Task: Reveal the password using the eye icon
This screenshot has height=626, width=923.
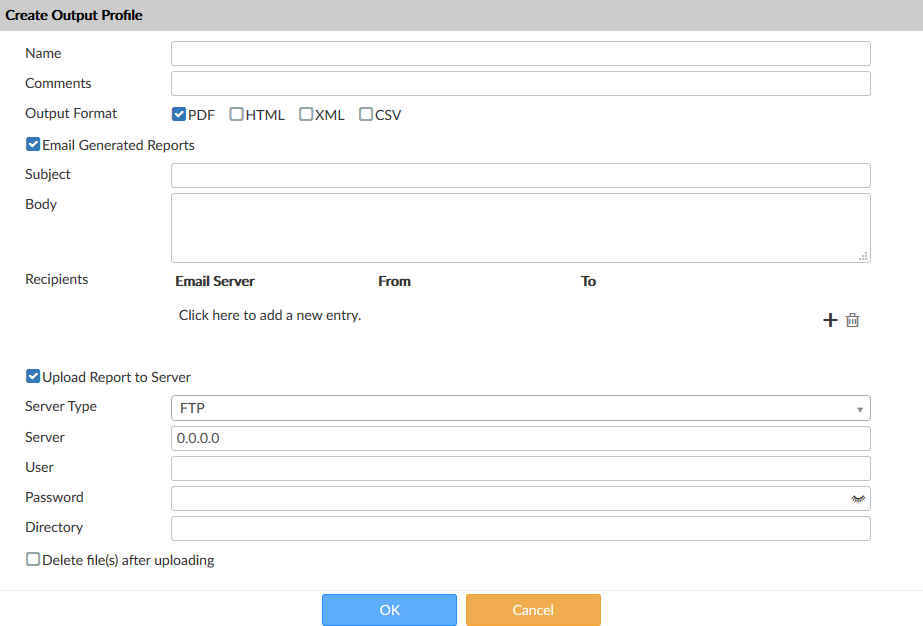Action: [858, 497]
